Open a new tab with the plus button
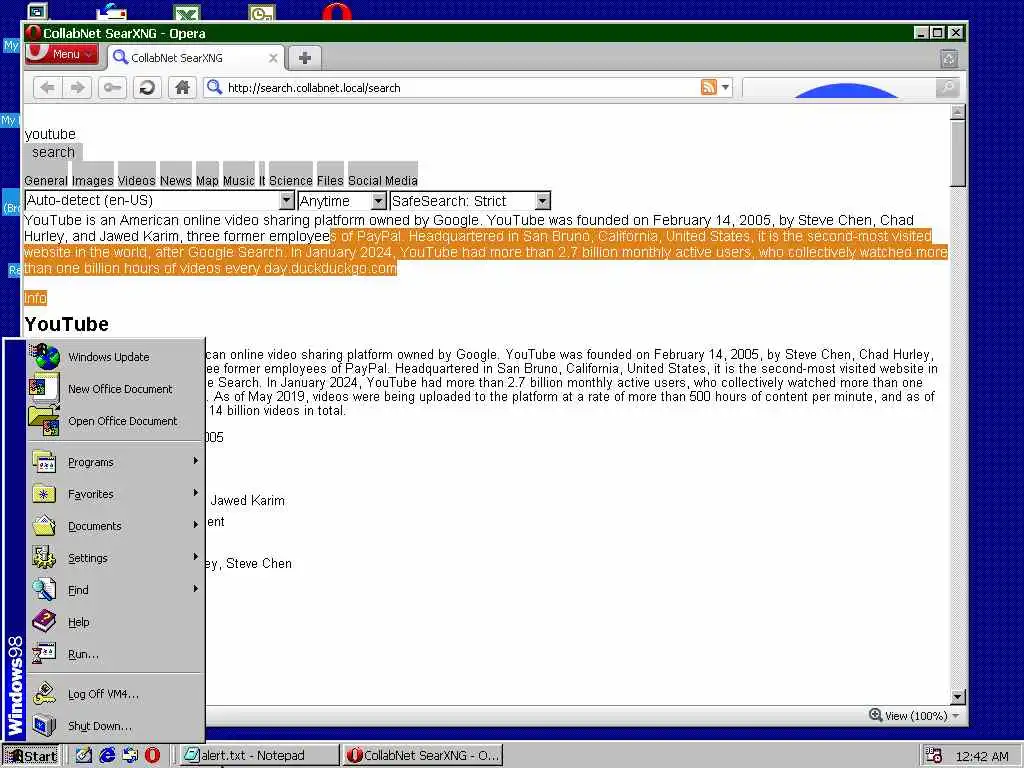This screenshot has height=768, width=1024. pyautogui.click(x=304, y=57)
